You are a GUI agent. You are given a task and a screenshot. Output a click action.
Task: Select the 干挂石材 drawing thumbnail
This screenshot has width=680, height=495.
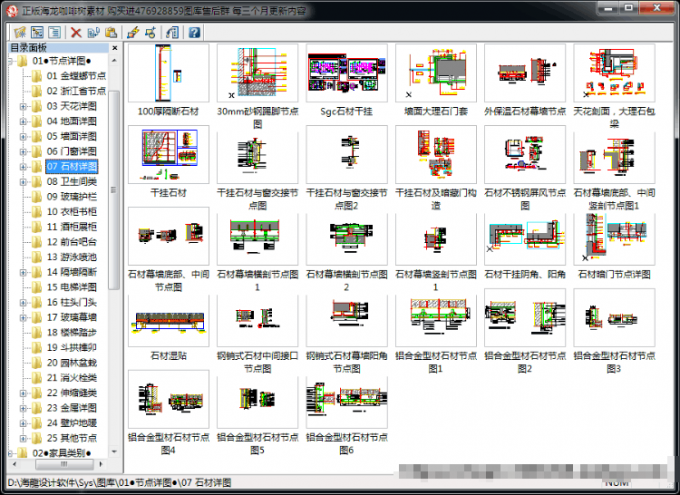pos(169,155)
